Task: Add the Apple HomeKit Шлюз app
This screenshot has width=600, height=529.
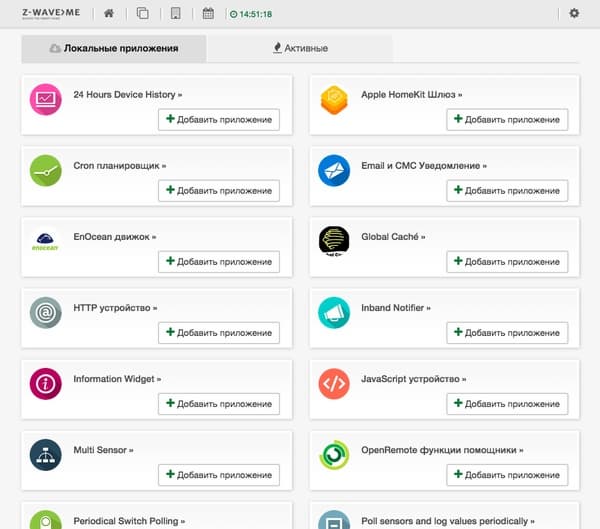Action: 507,119
